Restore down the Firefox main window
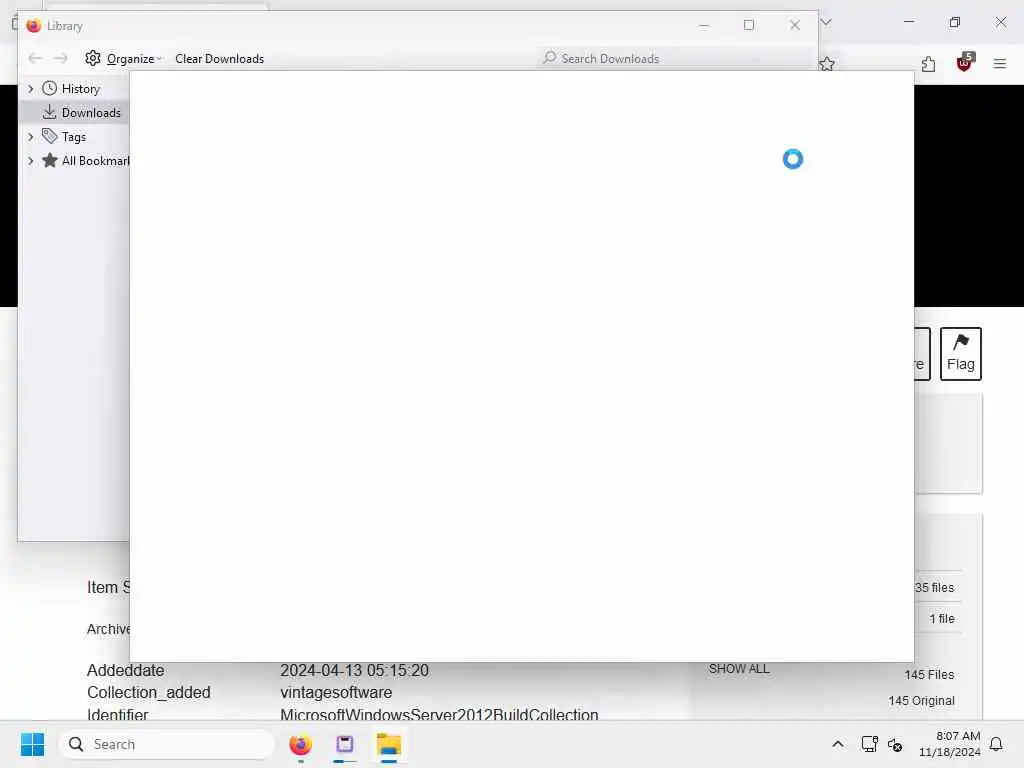 click(955, 22)
